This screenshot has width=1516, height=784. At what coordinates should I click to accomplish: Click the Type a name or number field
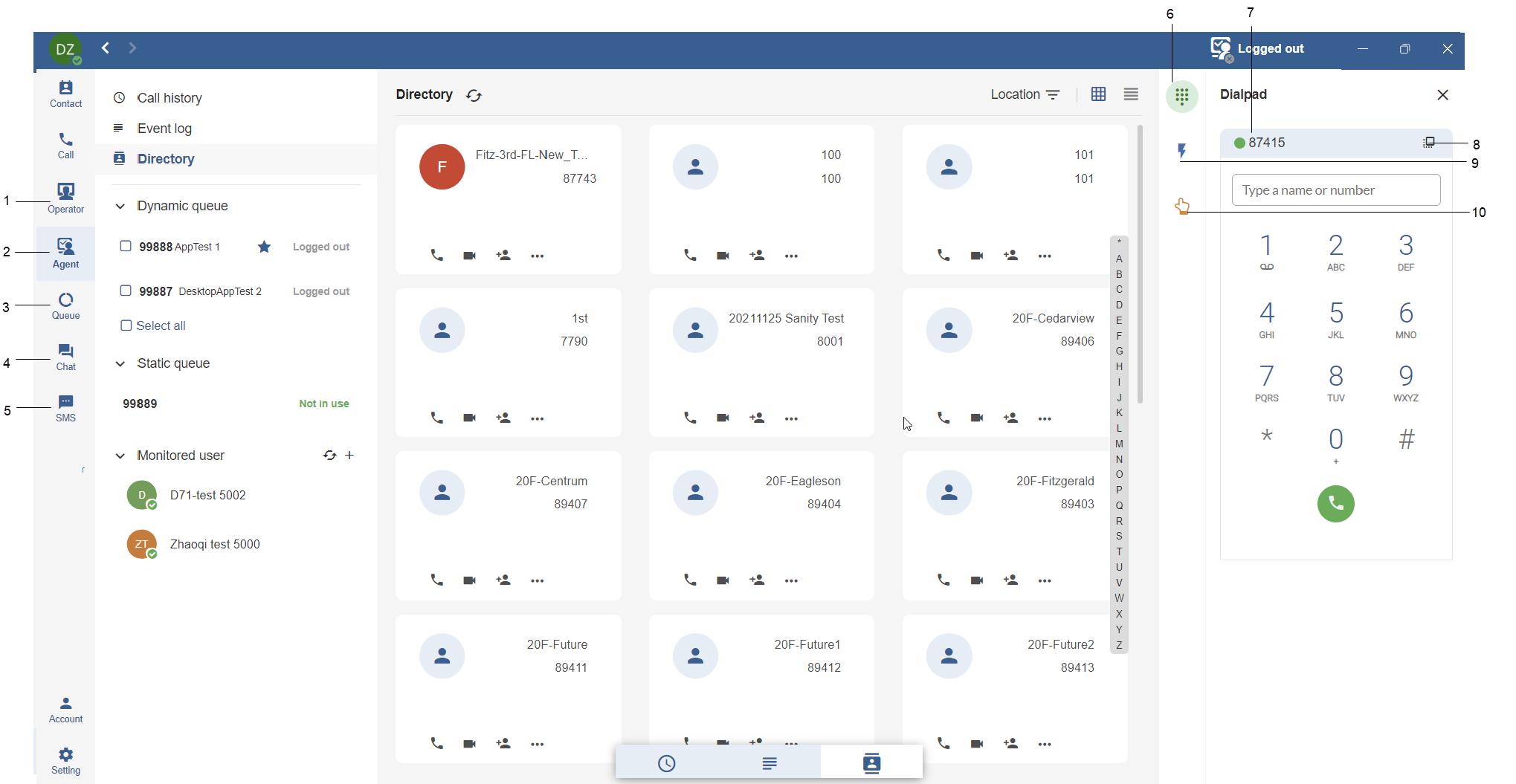point(1335,190)
